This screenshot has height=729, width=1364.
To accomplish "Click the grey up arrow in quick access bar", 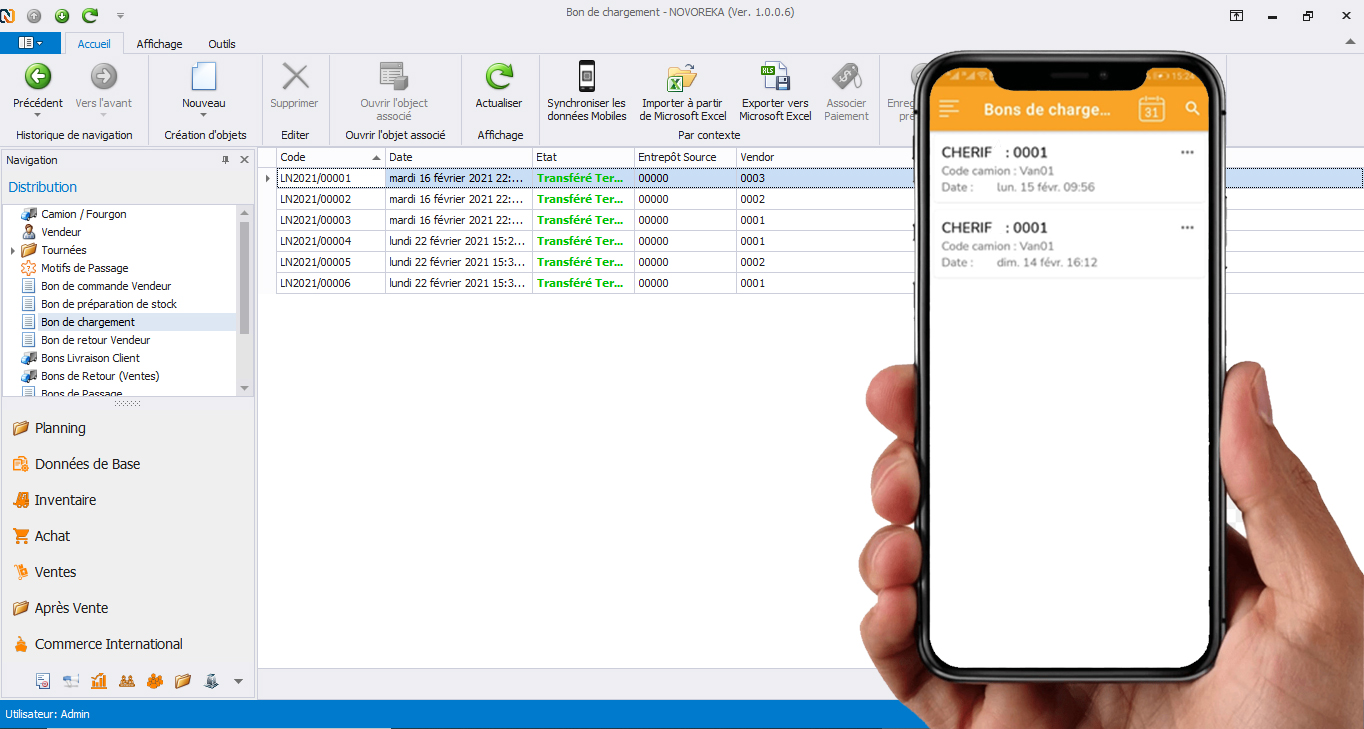I will (x=34, y=15).
